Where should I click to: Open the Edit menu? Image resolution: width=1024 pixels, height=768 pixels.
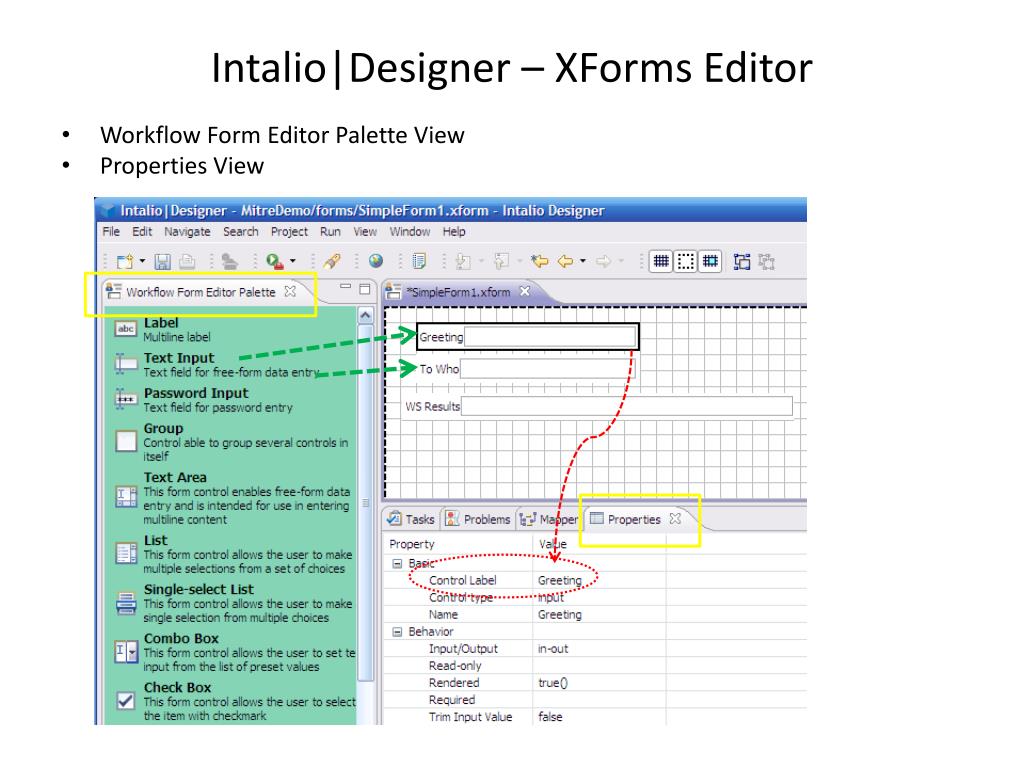(x=142, y=232)
